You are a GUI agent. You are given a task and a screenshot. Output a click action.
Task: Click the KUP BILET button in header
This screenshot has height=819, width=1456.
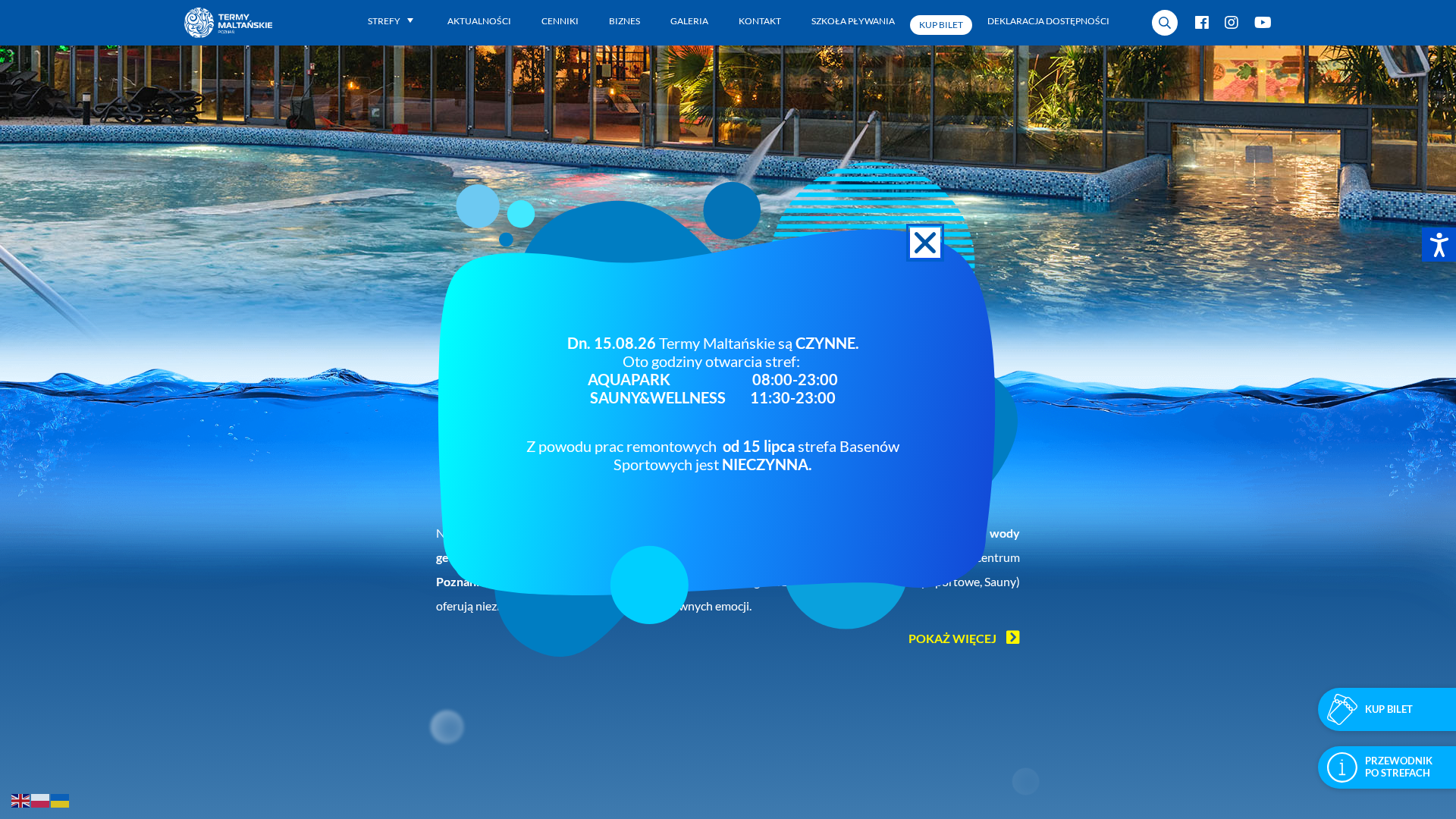(x=941, y=25)
